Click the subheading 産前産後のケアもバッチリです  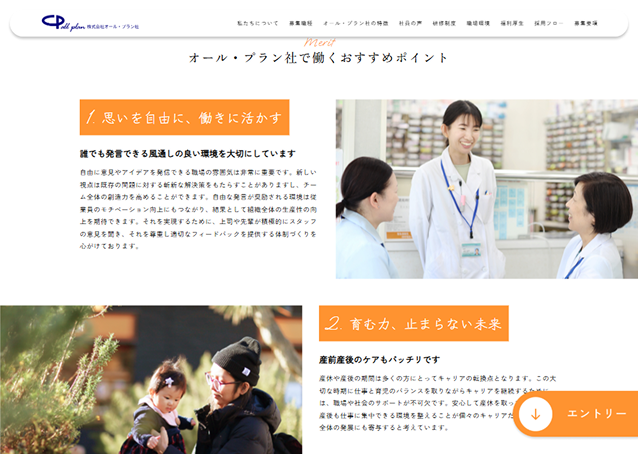pyautogui.click(x=379, y=359)
